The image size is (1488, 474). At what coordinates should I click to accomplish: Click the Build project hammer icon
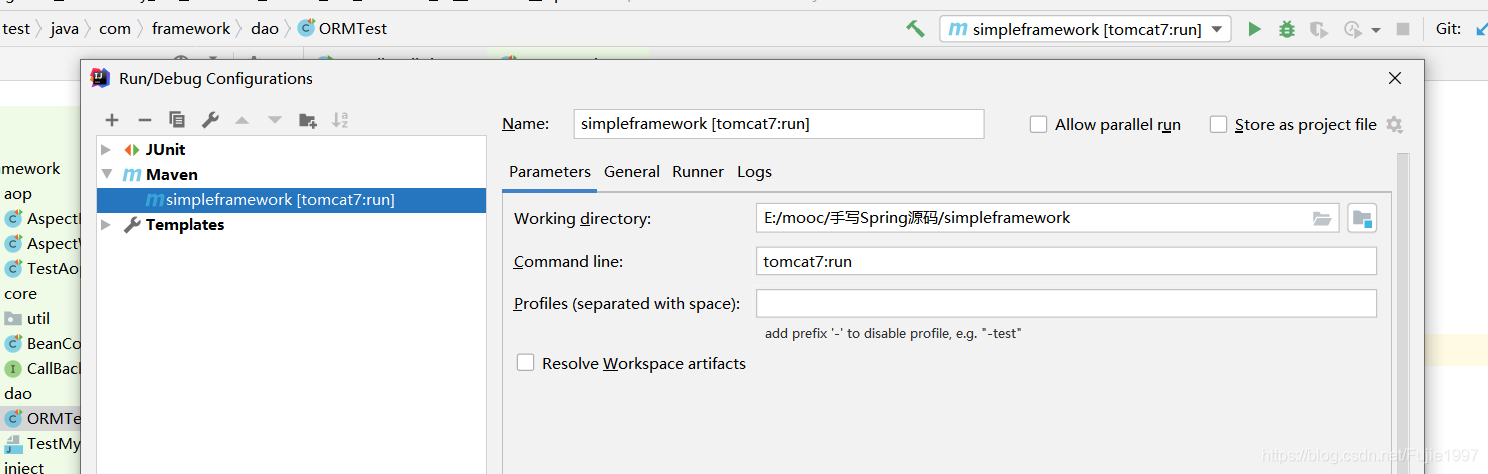tap(915, 29)
